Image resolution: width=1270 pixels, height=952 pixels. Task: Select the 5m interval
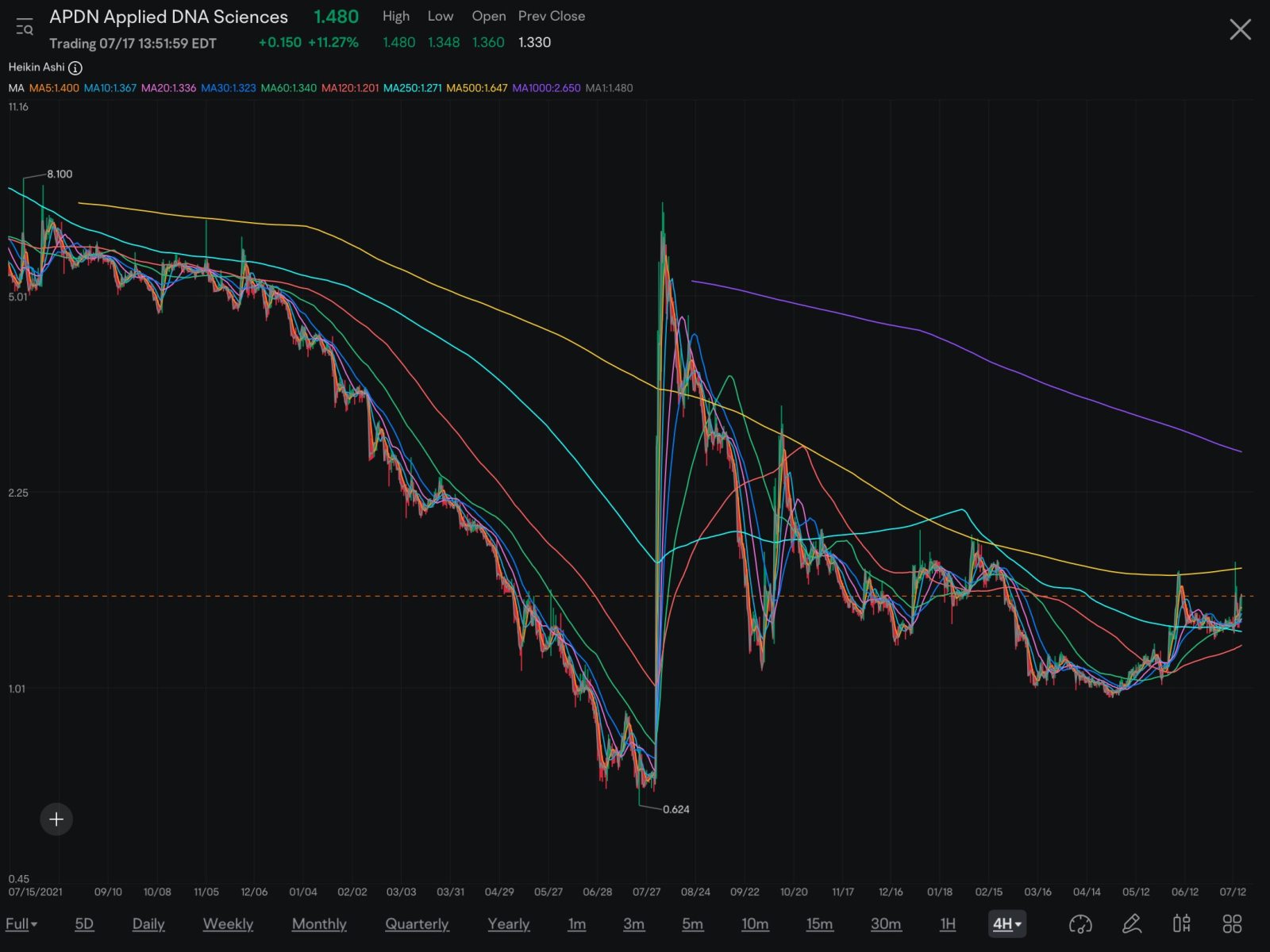692,923
